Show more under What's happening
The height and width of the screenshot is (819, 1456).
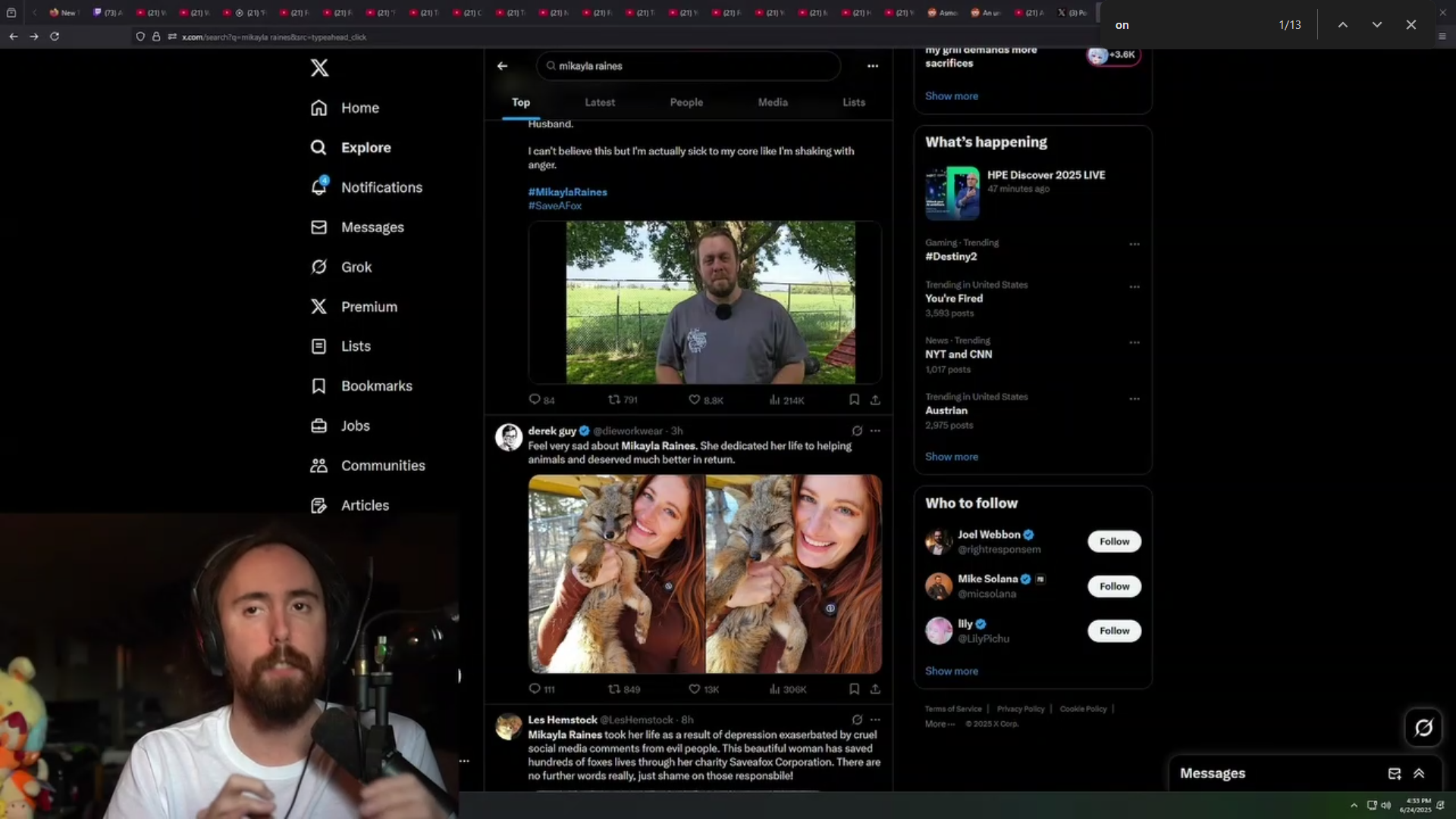951,457
